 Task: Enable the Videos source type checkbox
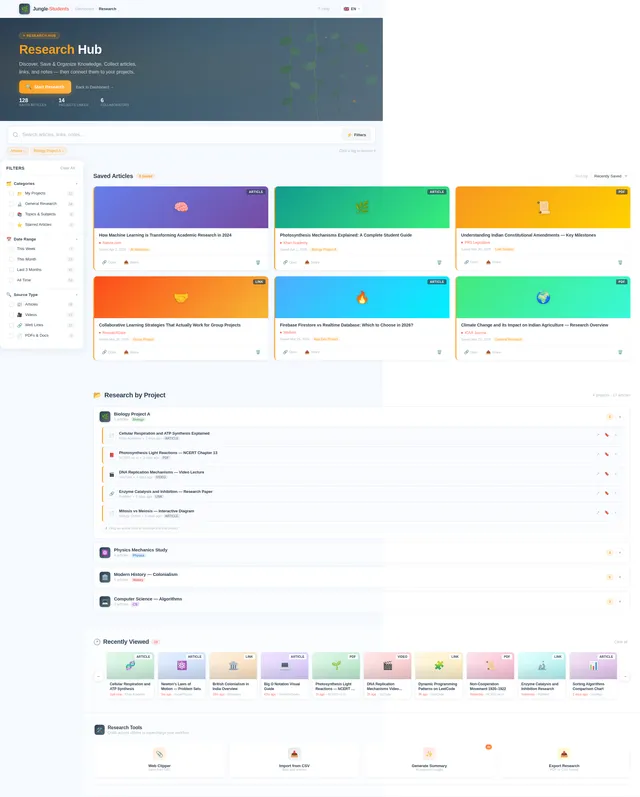[x=11, y=315]
